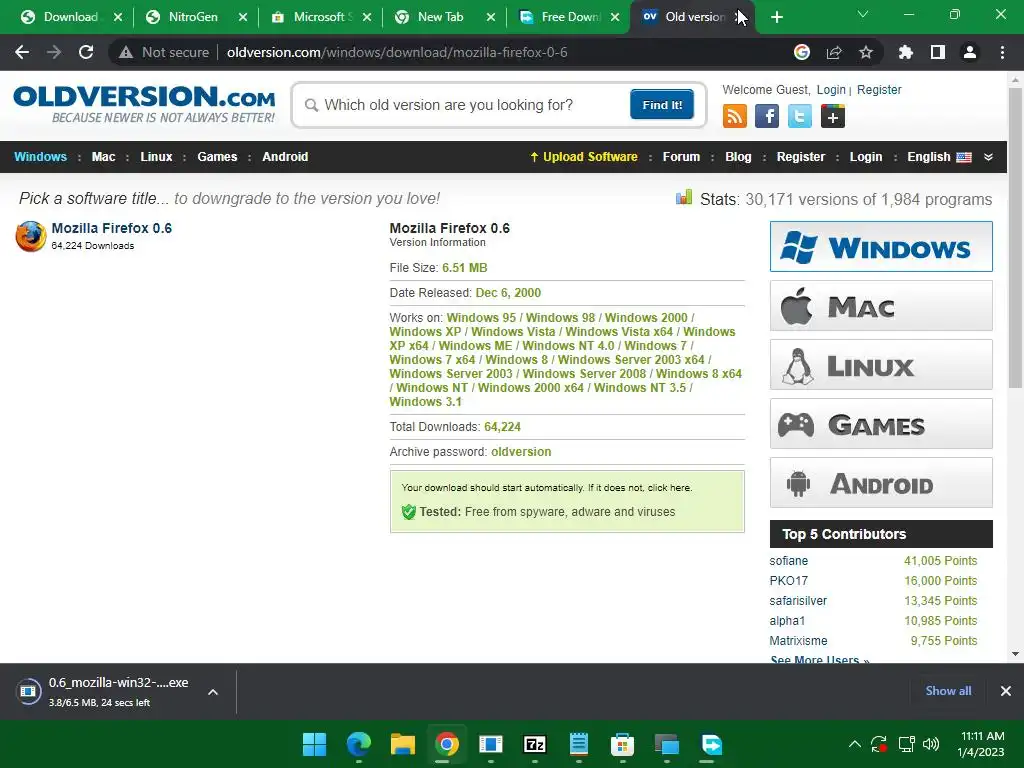
Task: Open File Explorer from the taskbar
Action: (403, 744)
